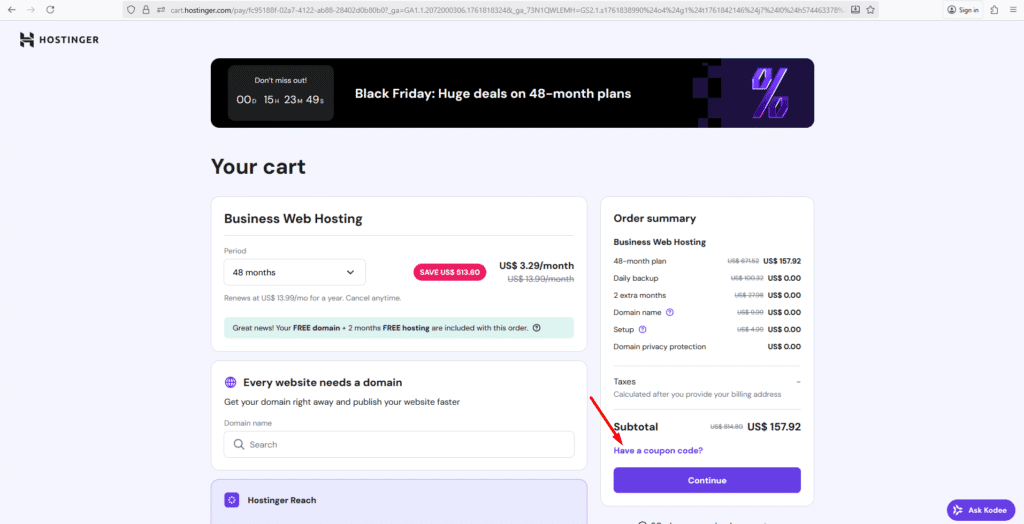Viewport: 1024px width, 524px height.
Task: Click the Hostinger Reach label
Action: point(281,500)
